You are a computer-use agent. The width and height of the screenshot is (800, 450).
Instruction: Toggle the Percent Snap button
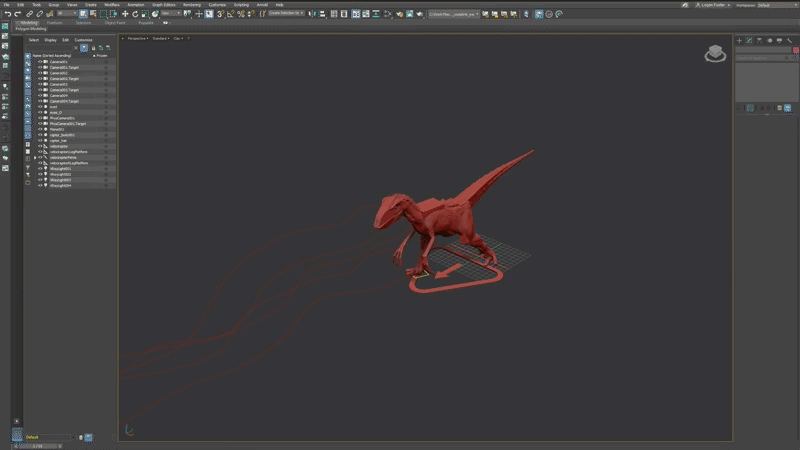tap(241, 14)
